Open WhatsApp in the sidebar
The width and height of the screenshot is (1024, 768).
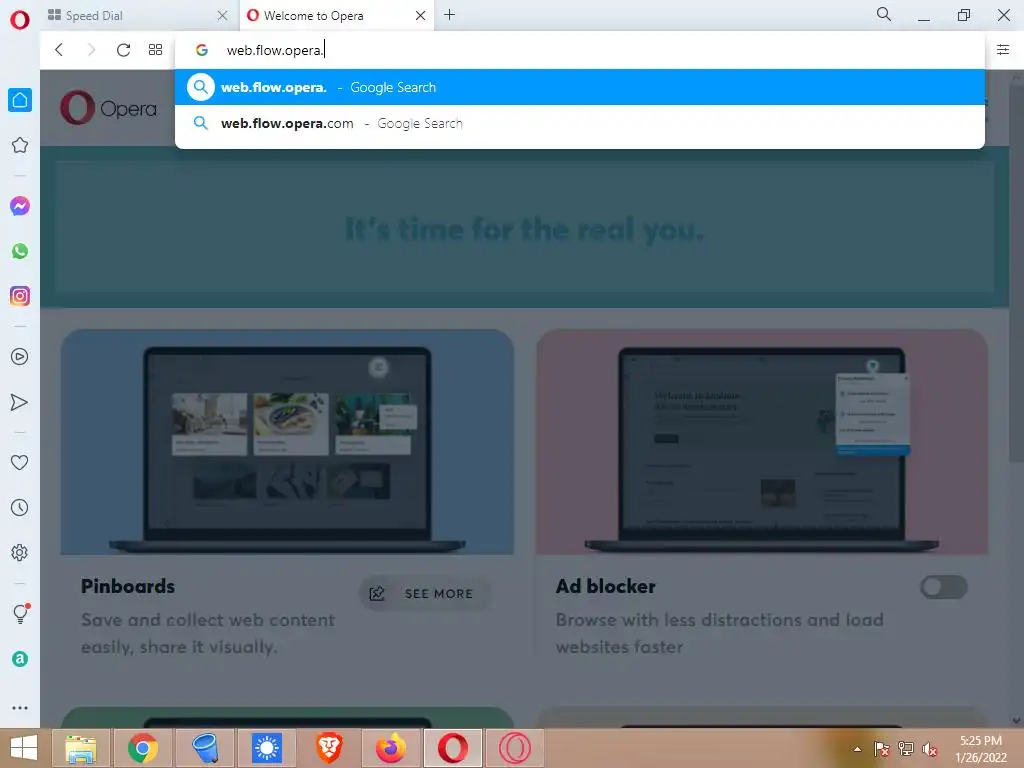(x=20, y=251)
